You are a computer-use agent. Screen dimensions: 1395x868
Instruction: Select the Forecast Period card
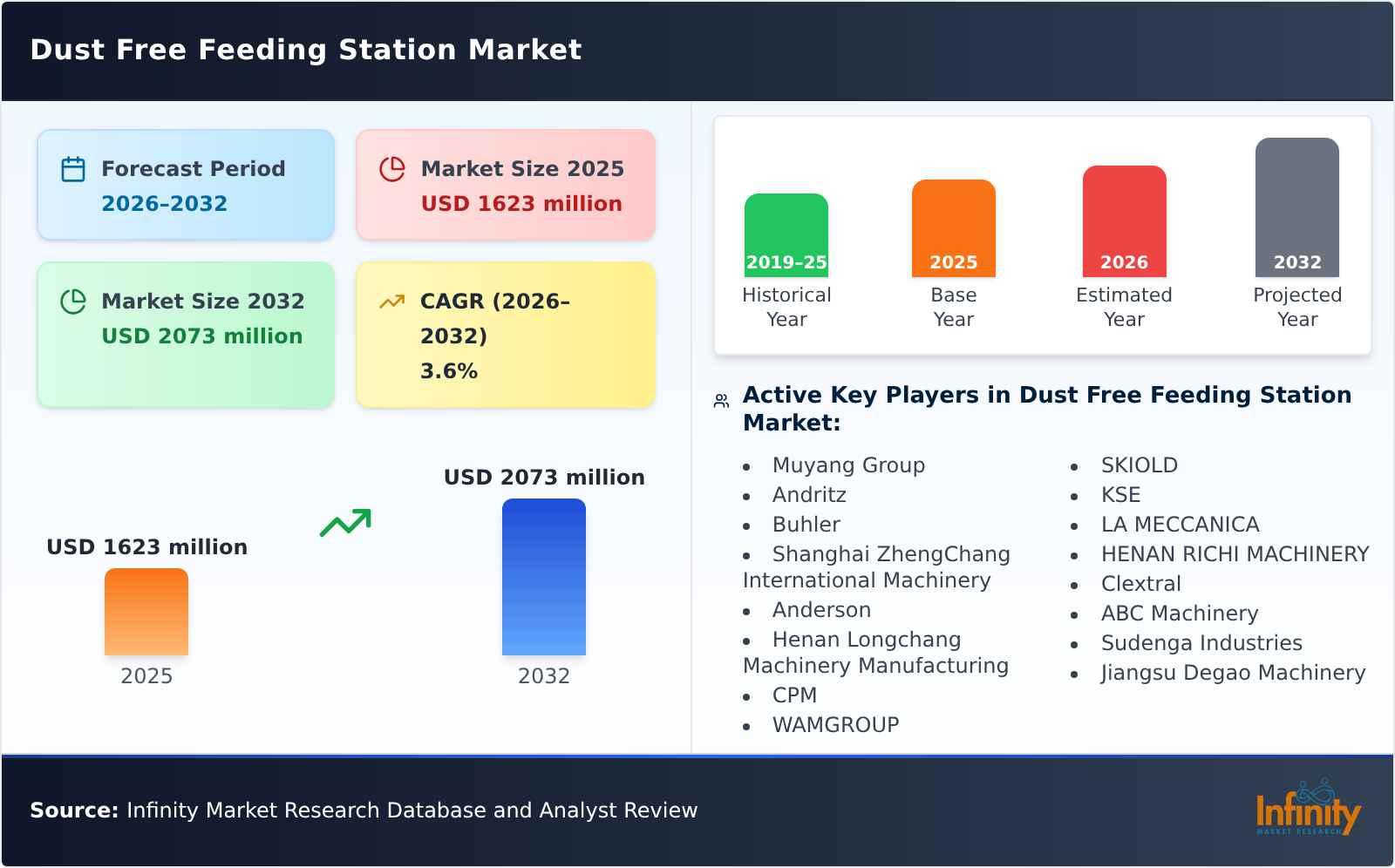pos(185,184)
